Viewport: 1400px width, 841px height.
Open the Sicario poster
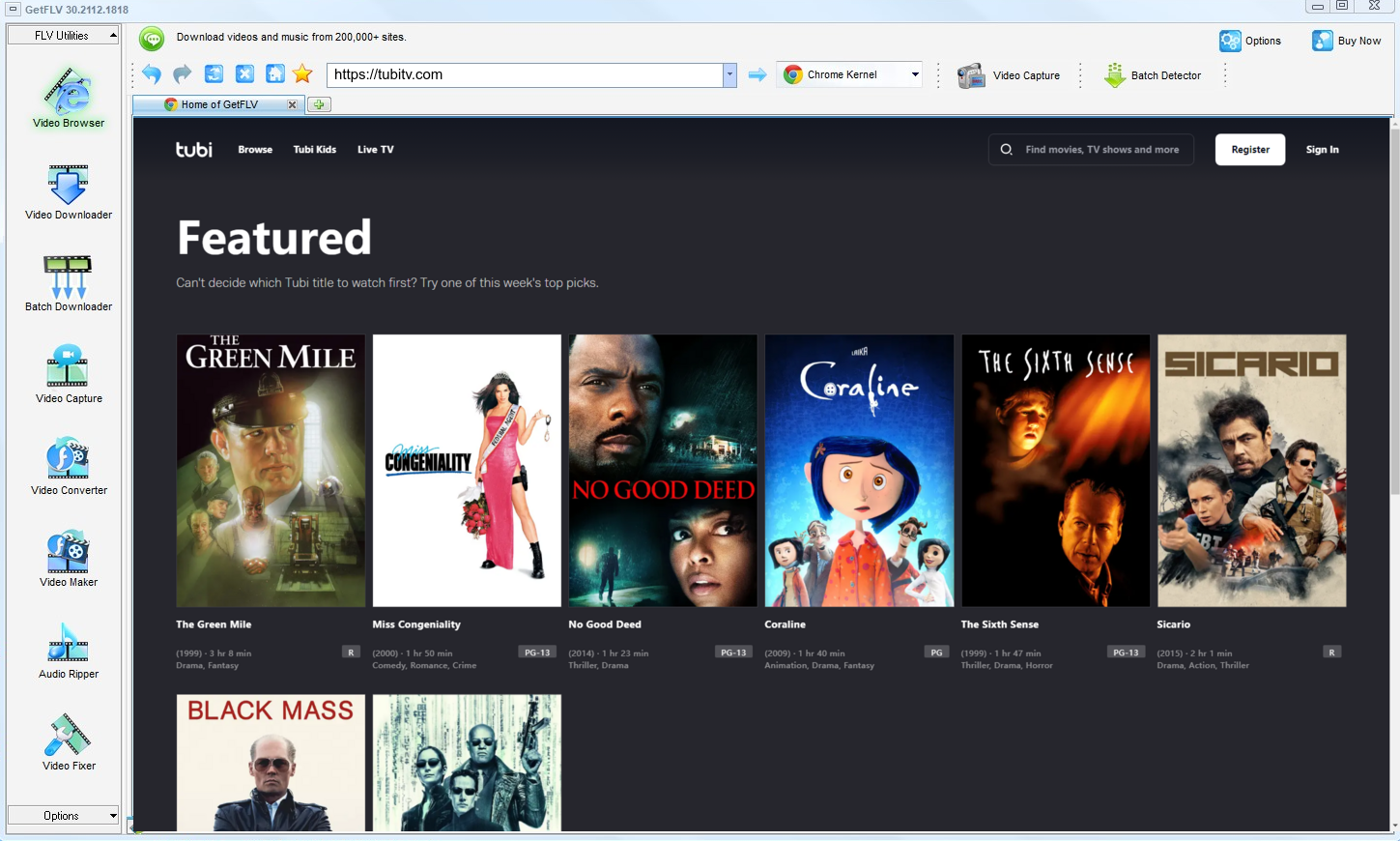pos(1251,471)
